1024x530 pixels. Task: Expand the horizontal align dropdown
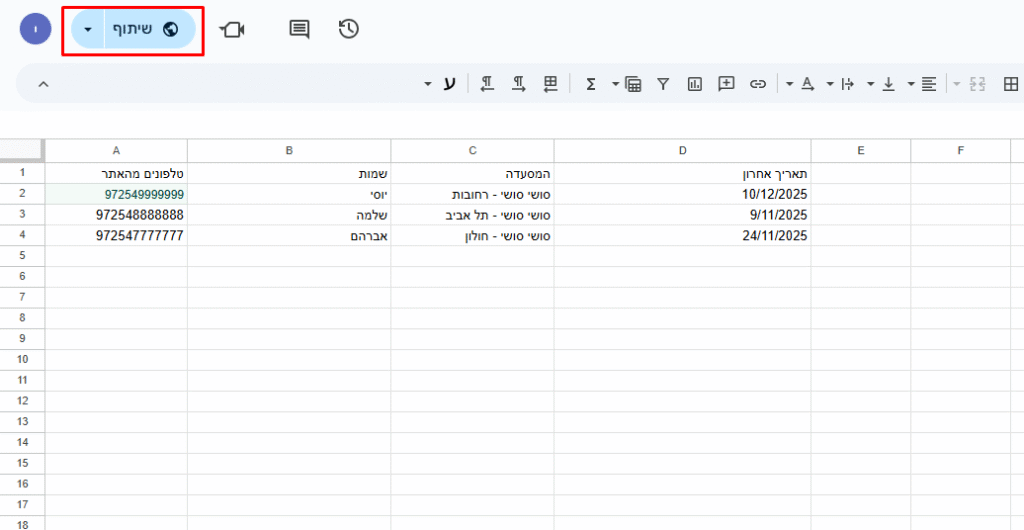coord(911,84)
